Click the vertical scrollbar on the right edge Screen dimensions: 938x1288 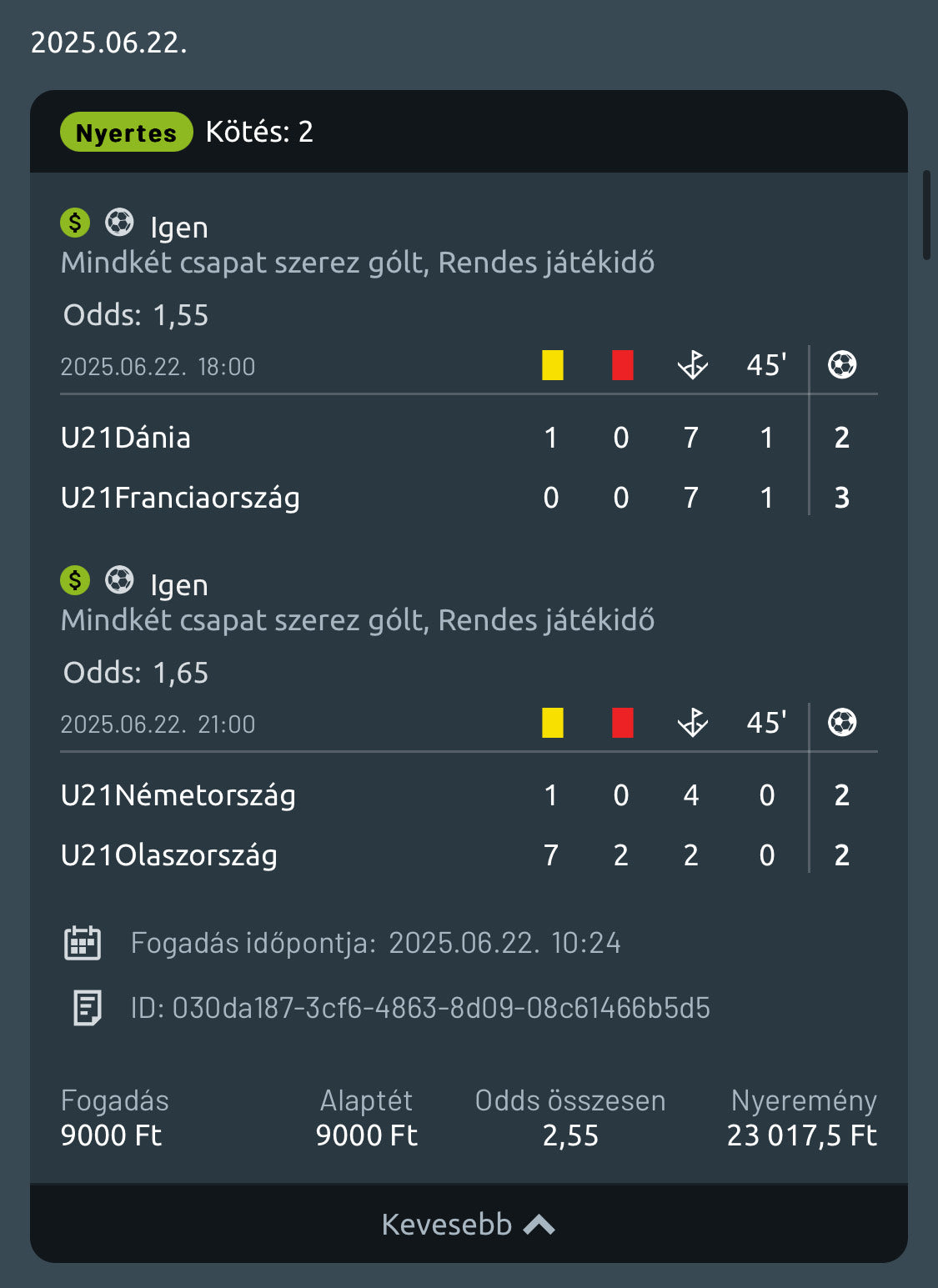tap(926, 215)
